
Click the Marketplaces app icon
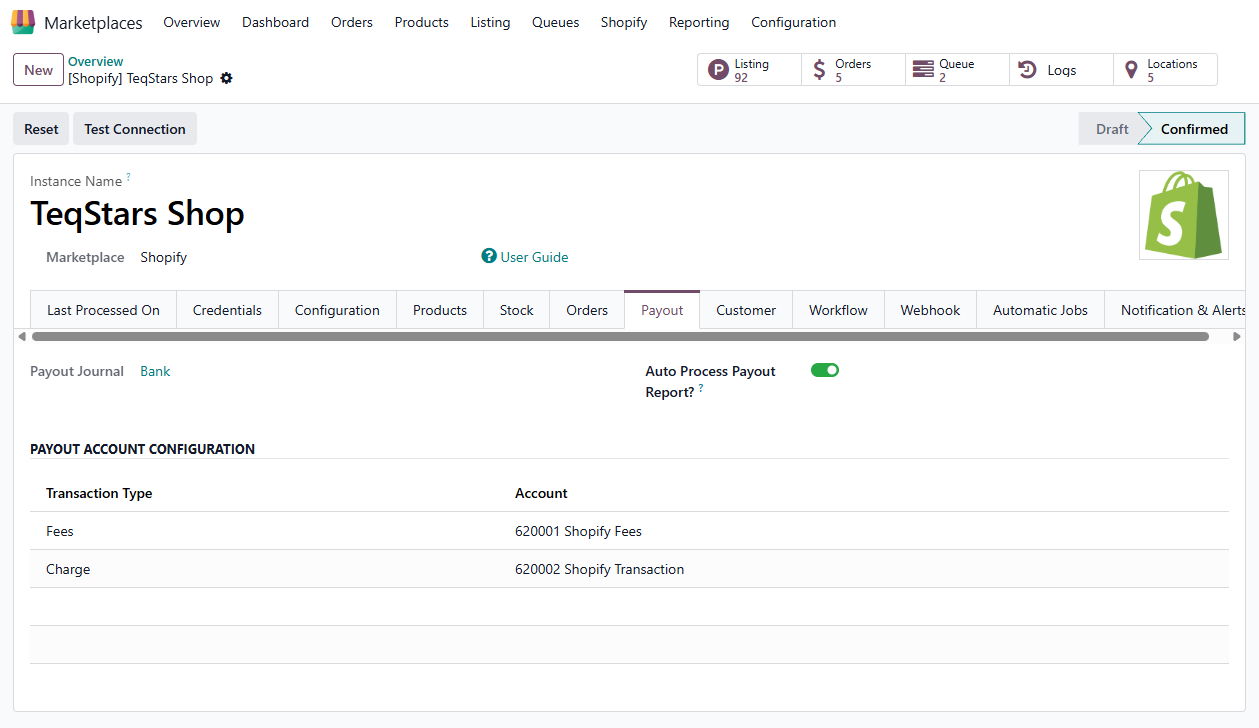click(x=23, y=22)
